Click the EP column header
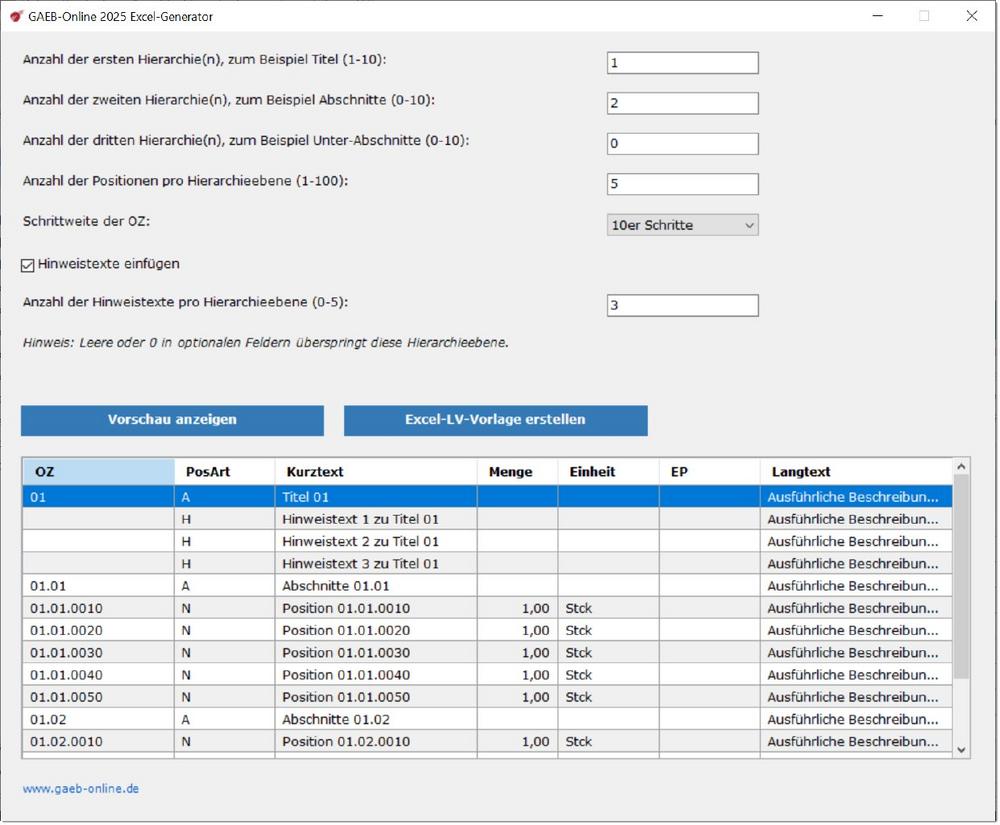The height and width of the screenshot is (825, 1000). click(x=710, y=472)
